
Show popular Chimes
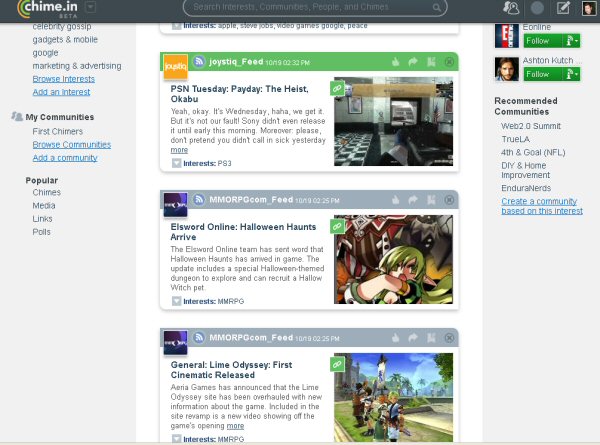click(x=47, y=192)
